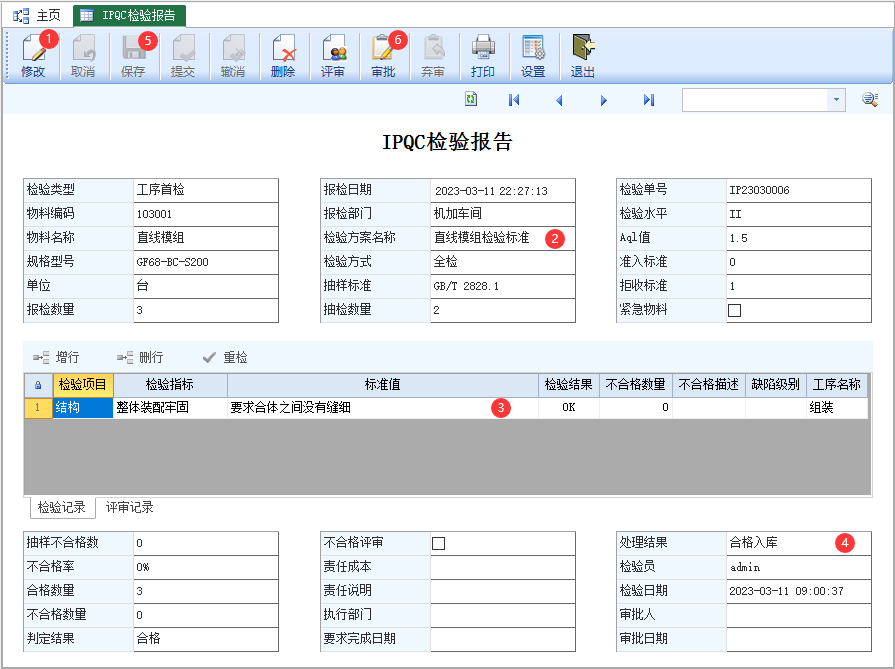Click the 删除 (Delete) toolbar icon
The width and height of the screenshot is (895, 669).
click(283, 55)
